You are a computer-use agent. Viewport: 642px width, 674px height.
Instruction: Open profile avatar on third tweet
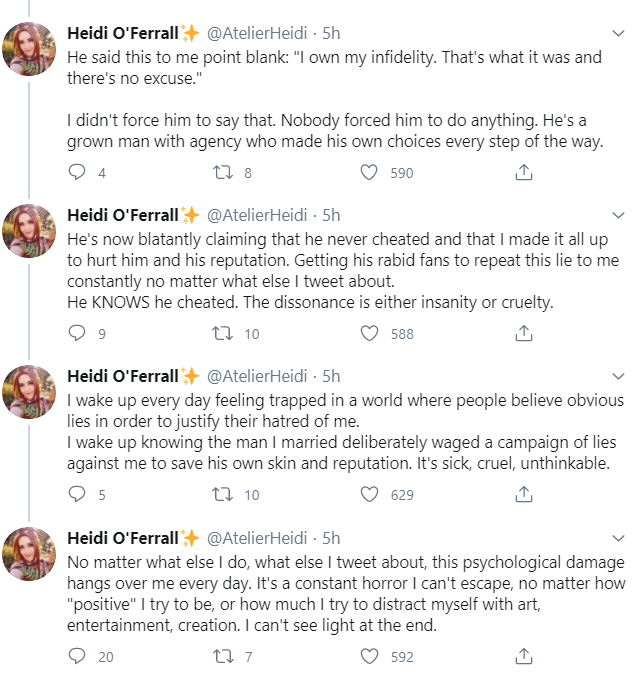pyautogui.click(x=29, y=392)
